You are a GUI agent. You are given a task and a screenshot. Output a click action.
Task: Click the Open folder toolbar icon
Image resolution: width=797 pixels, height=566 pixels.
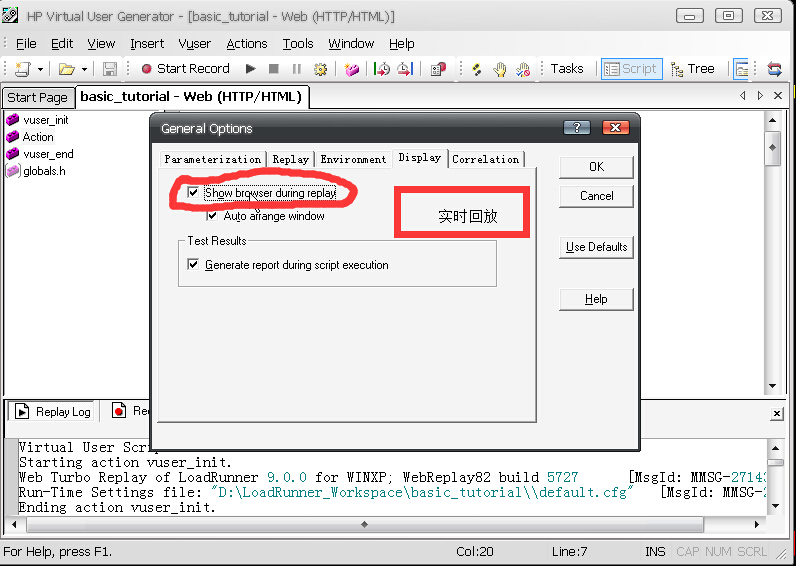pyautogui.click(x=67, y=69)
